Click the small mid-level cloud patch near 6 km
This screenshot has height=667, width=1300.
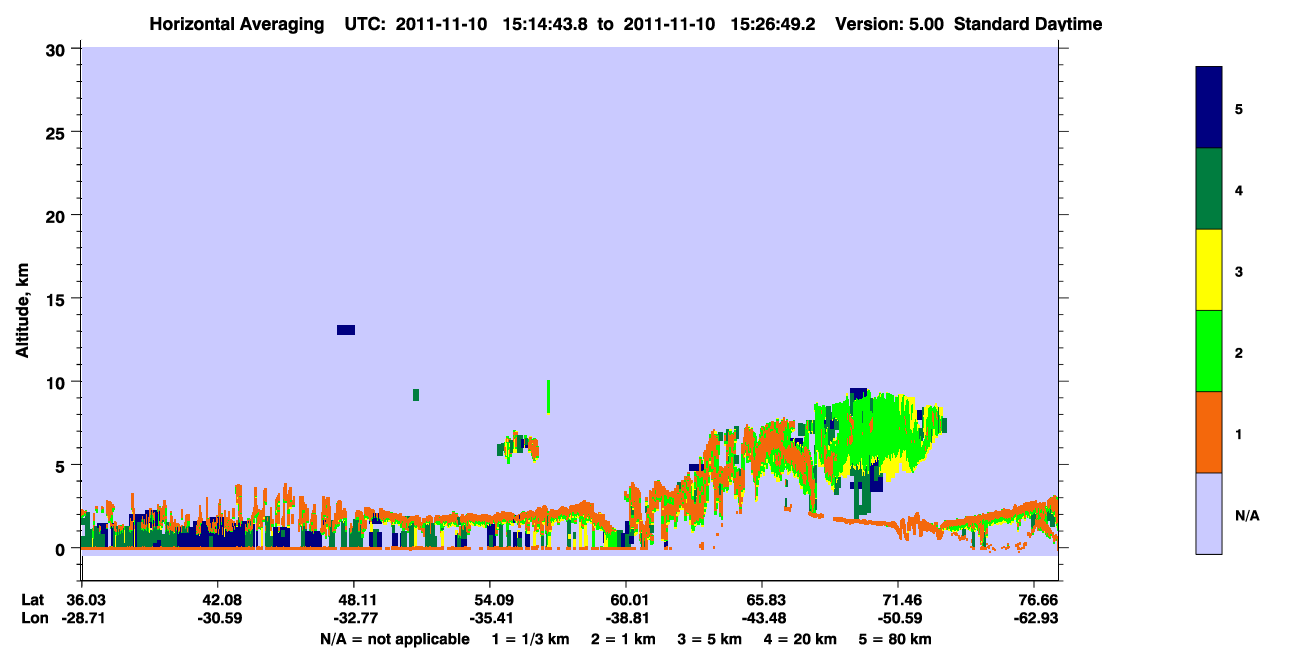[x=519, y=446]
